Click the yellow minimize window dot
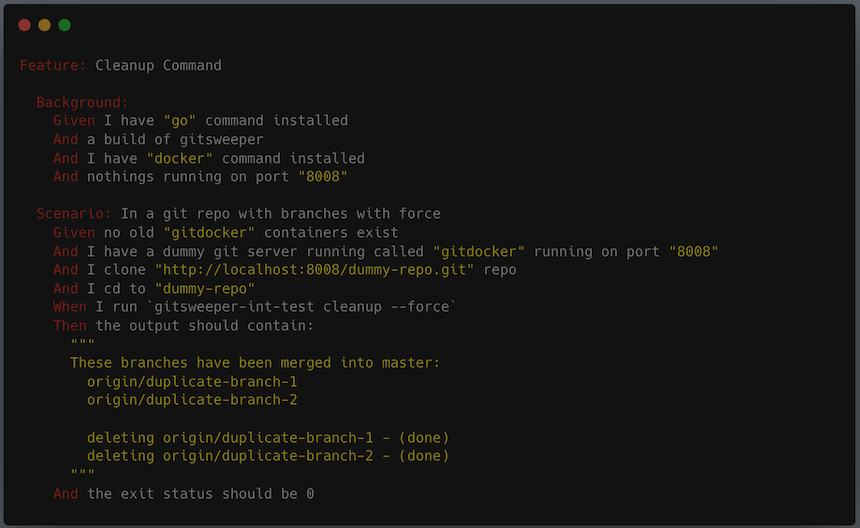The image size is (860, 528). tap(44, 25)
